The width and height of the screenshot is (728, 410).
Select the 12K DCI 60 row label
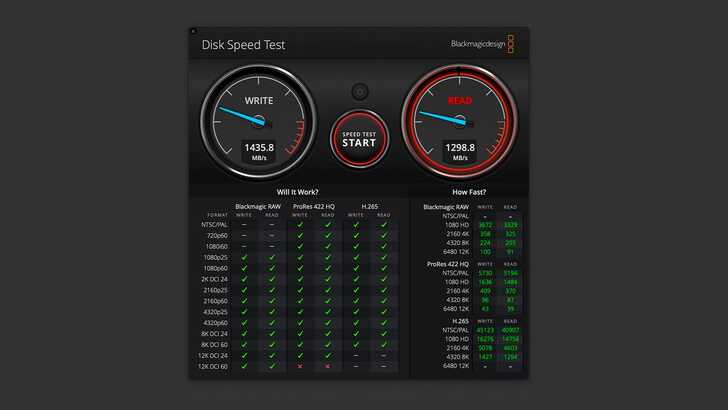pyautogui.click(x=213, y=366)
